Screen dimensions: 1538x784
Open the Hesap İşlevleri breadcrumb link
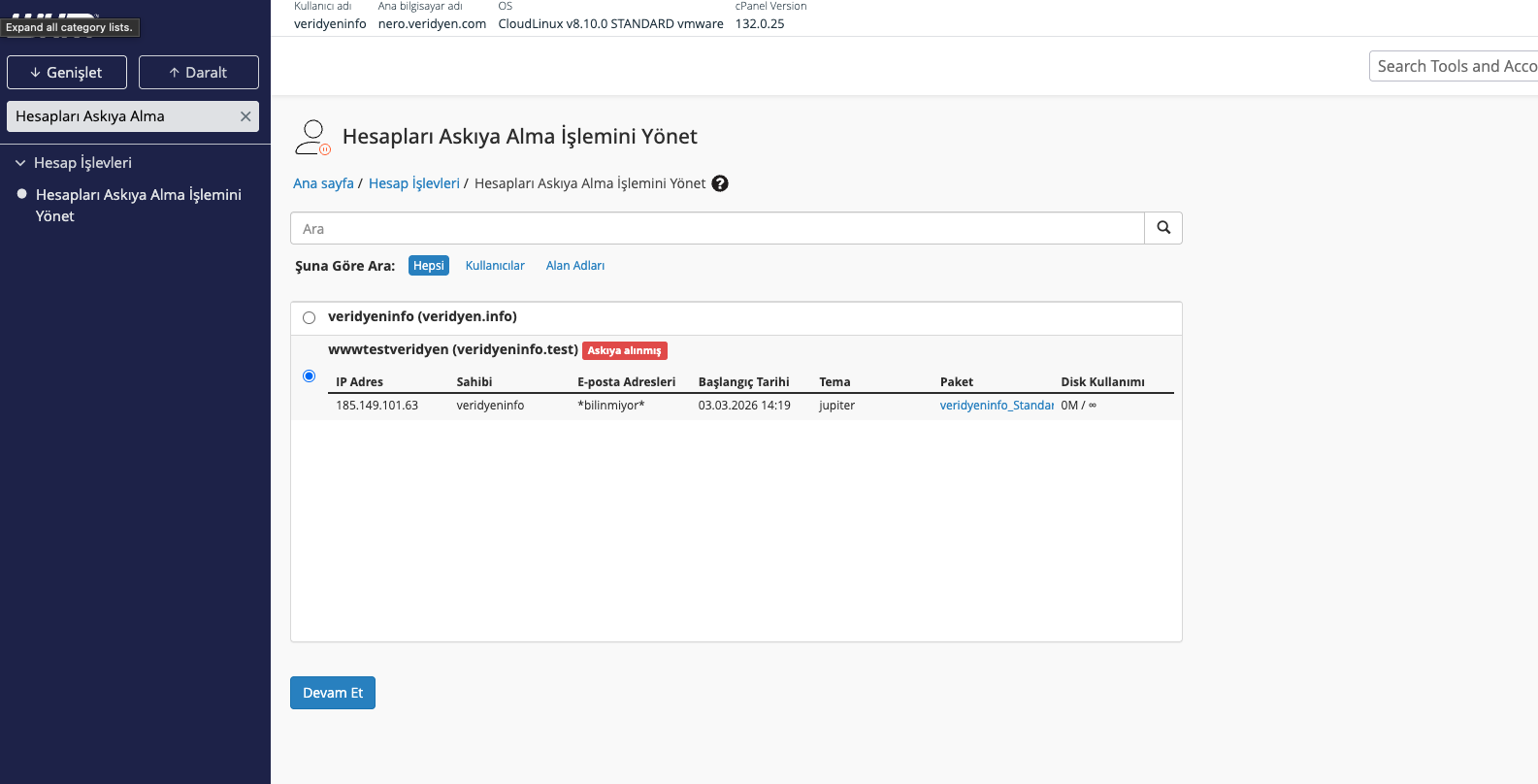[x=414, y=183]
